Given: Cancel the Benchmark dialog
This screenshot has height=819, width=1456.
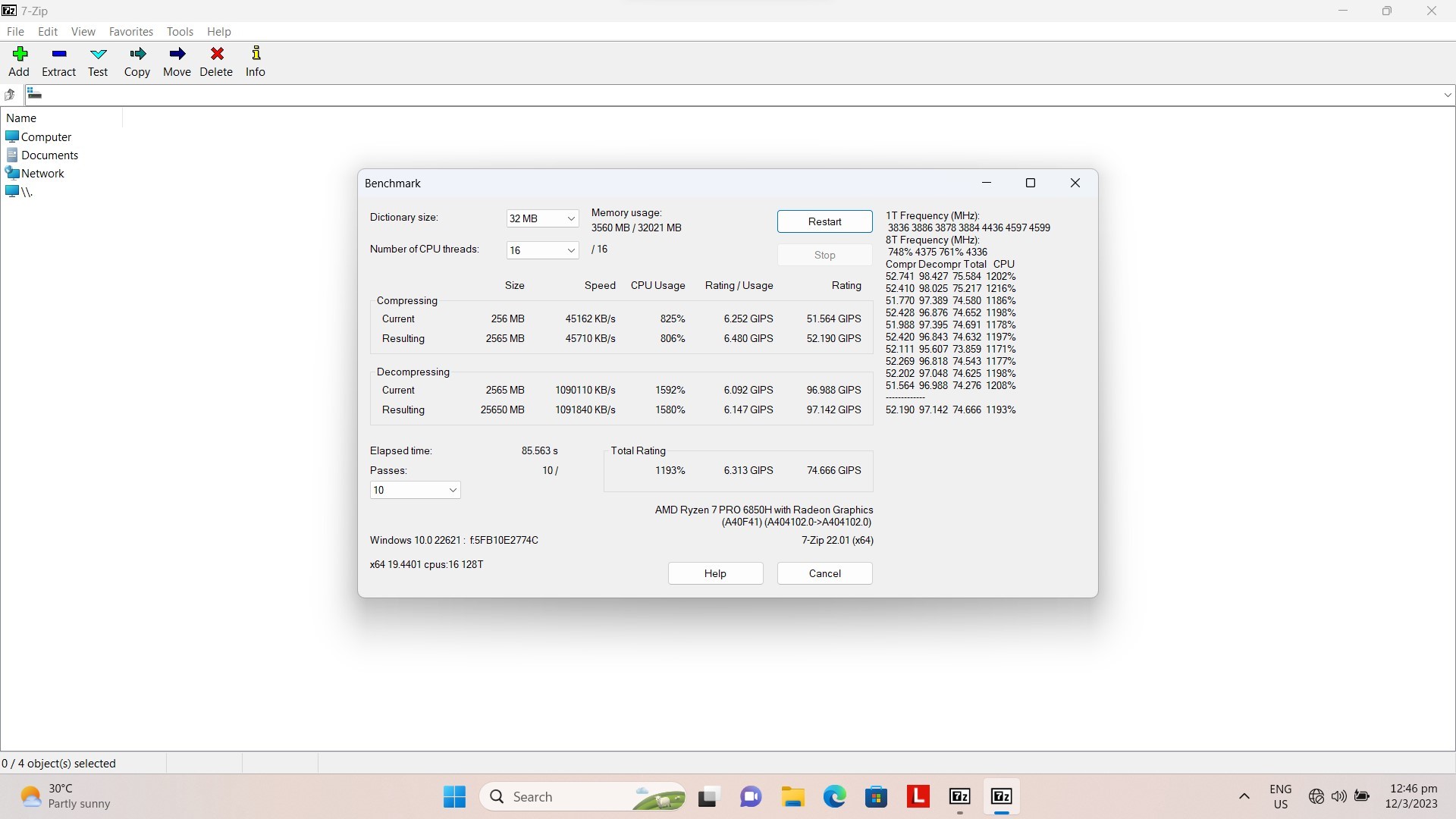Looking at the screenshot, I should coord(824,573).
